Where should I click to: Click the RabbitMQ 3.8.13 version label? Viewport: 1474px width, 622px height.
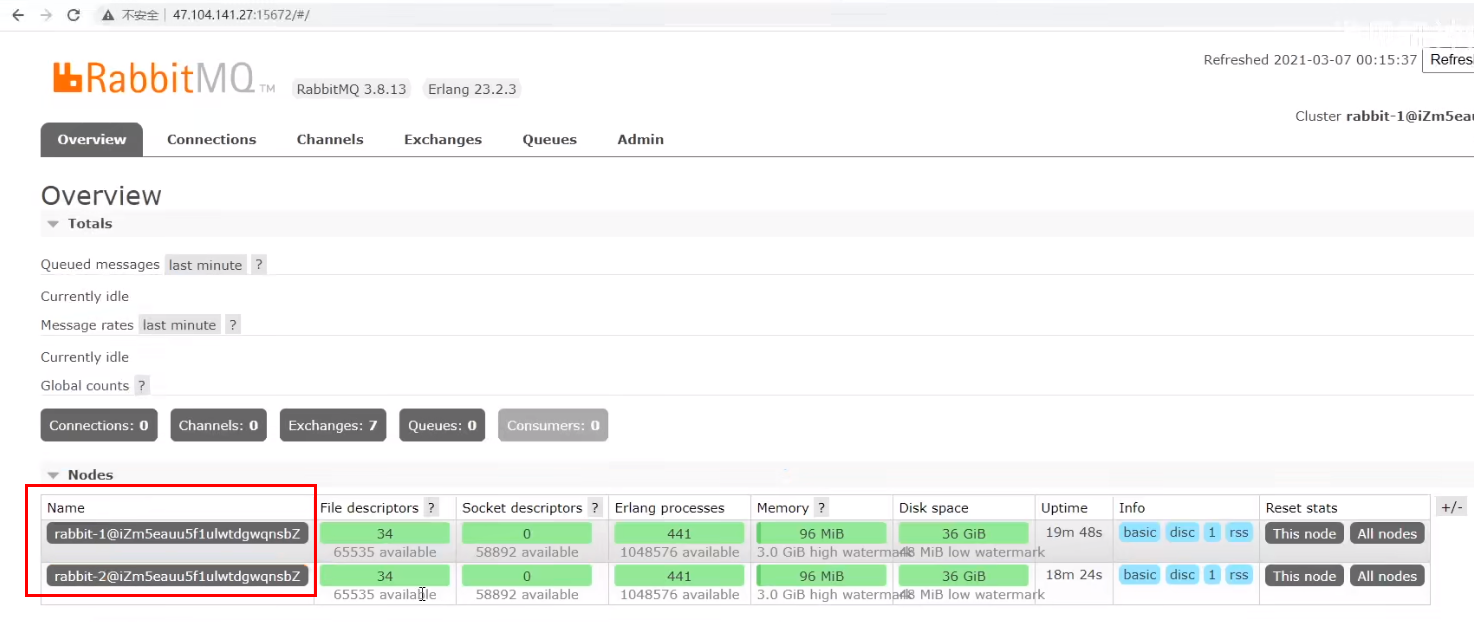pos(351,89)
